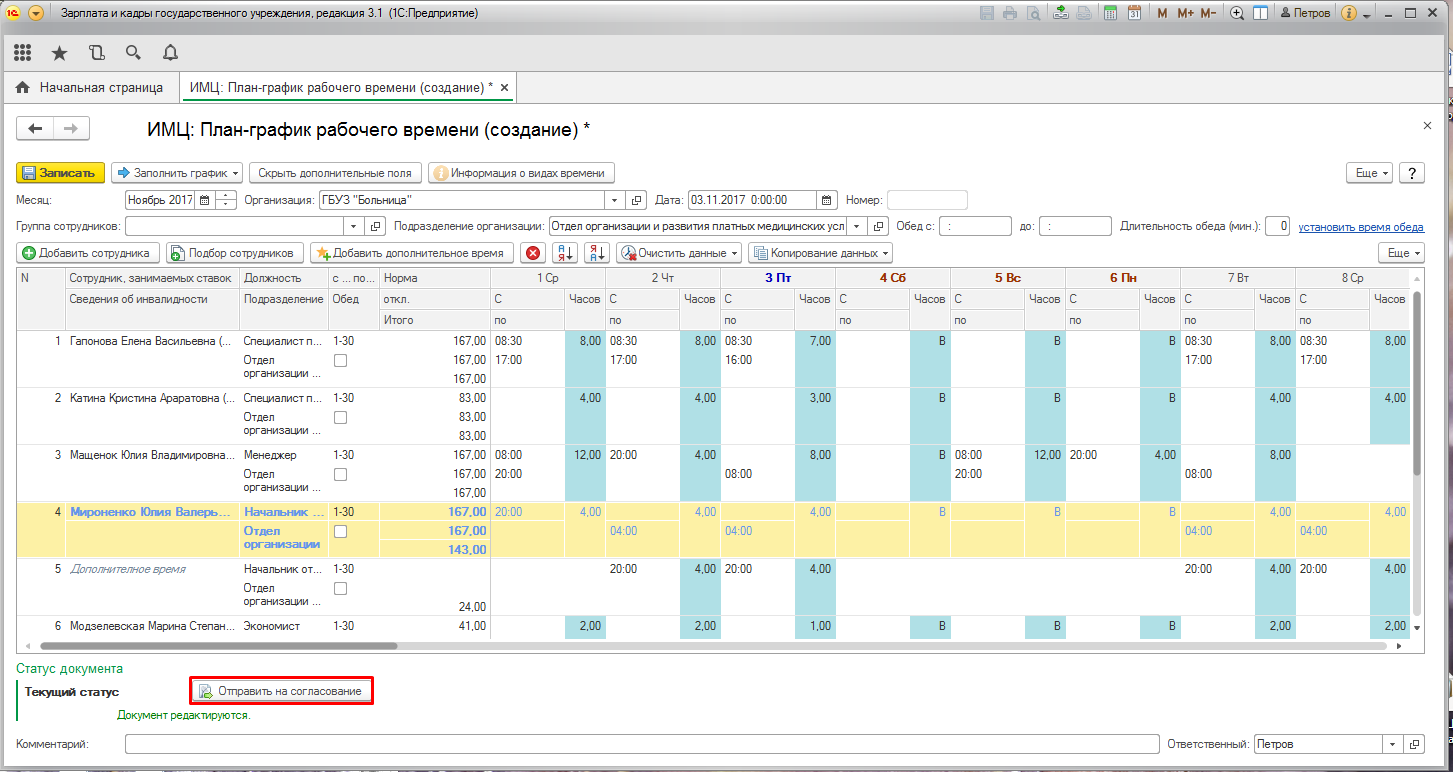
Task: Open the sections menu grid icon
Action: tap(22, 53)
